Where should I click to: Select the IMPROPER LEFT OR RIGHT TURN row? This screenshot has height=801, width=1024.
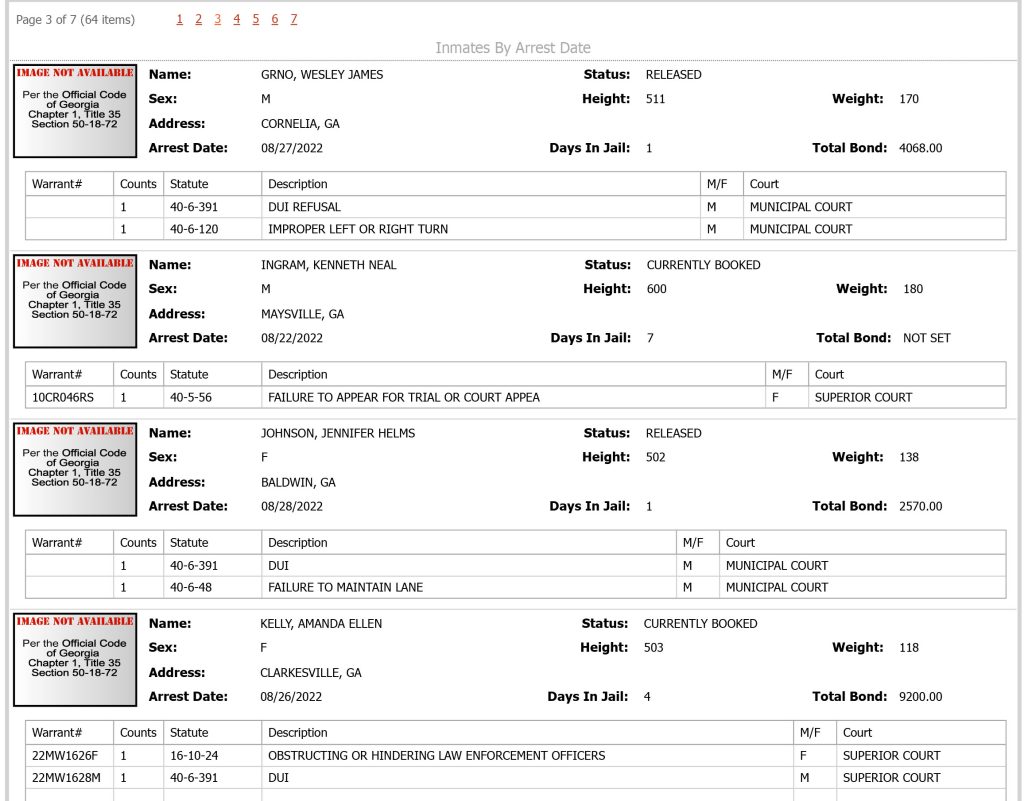click(x=515, y=229)
